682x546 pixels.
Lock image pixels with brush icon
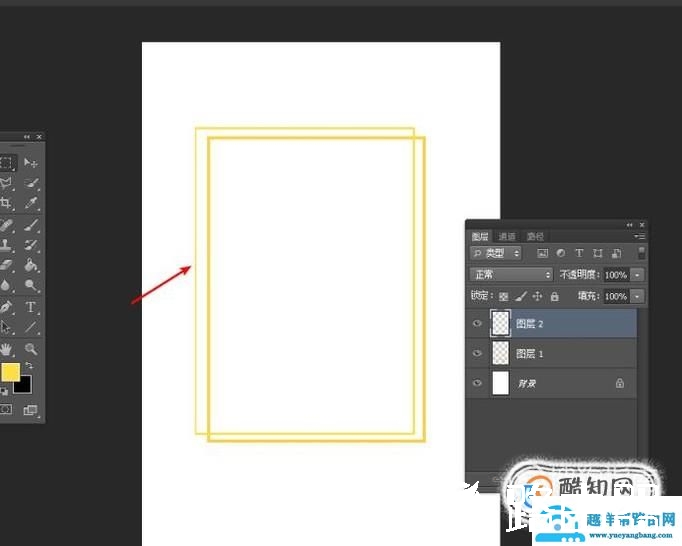pyautogui.click(x=521, y=297)
